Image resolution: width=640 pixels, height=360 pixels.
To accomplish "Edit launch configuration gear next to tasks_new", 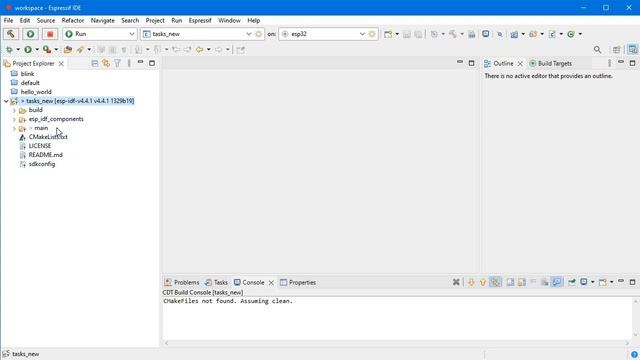I will (x=259, y=34).
